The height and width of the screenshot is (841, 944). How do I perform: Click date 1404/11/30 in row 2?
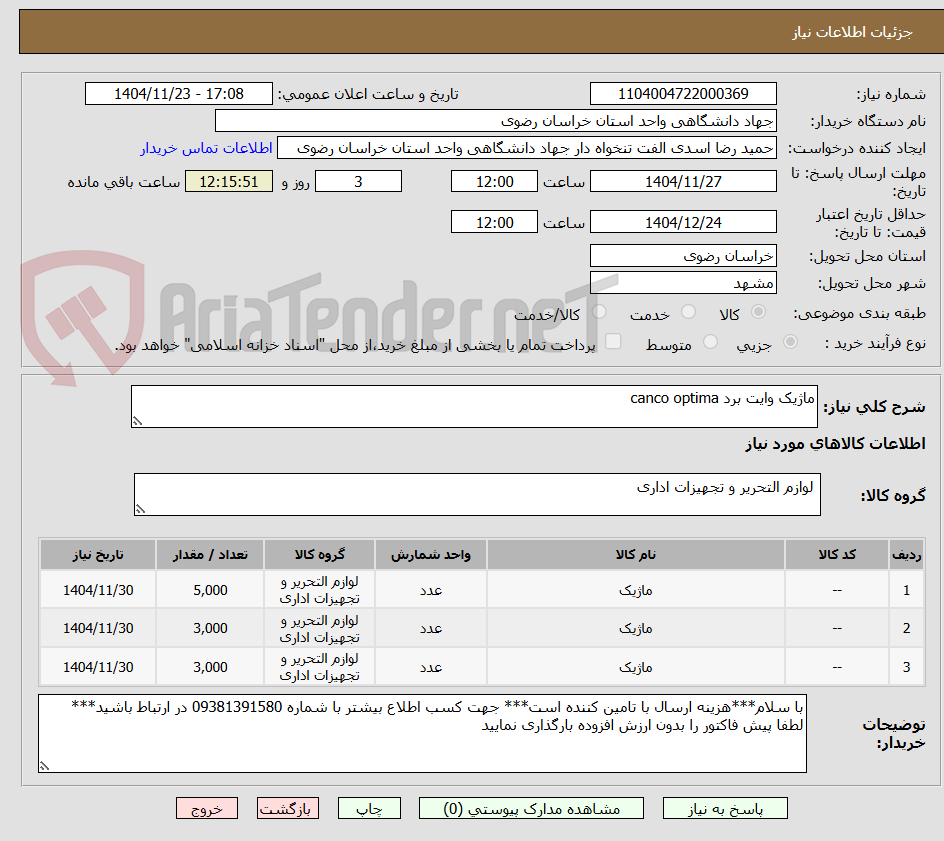[98, 628]
